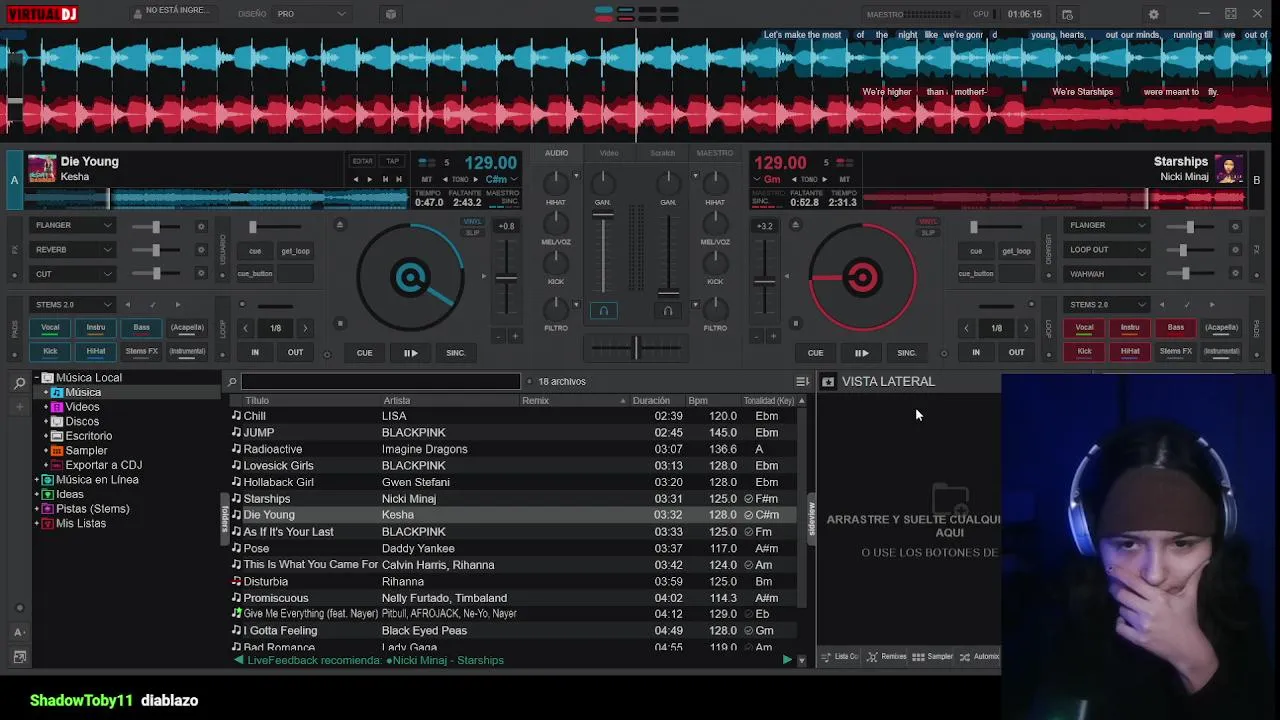Image resolution: width=1280 pixels, height=720 pixels.
Task: Toggle HiHat stem pad on deck A
Action: (96, 351)
